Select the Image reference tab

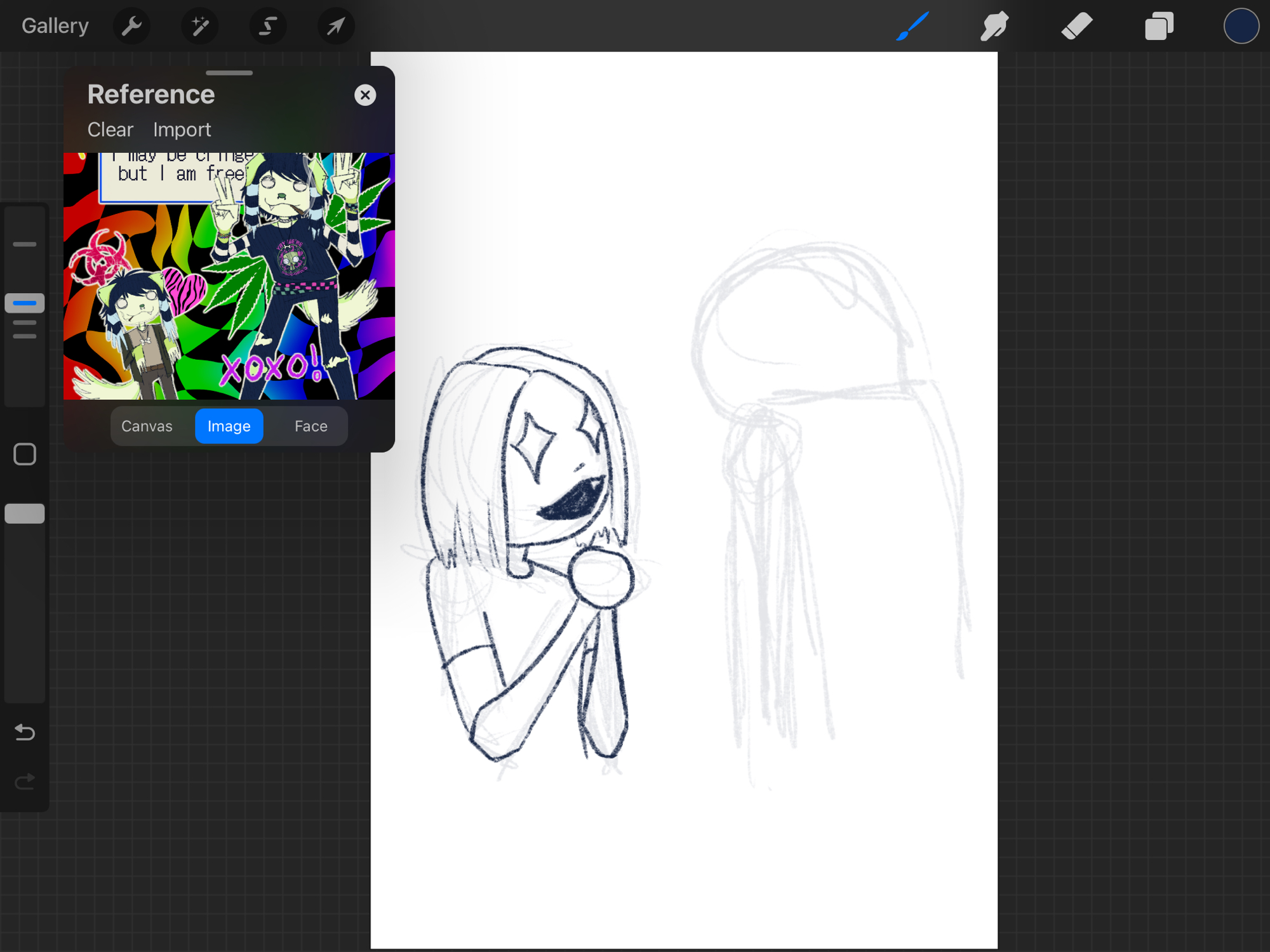click(229, 426)
